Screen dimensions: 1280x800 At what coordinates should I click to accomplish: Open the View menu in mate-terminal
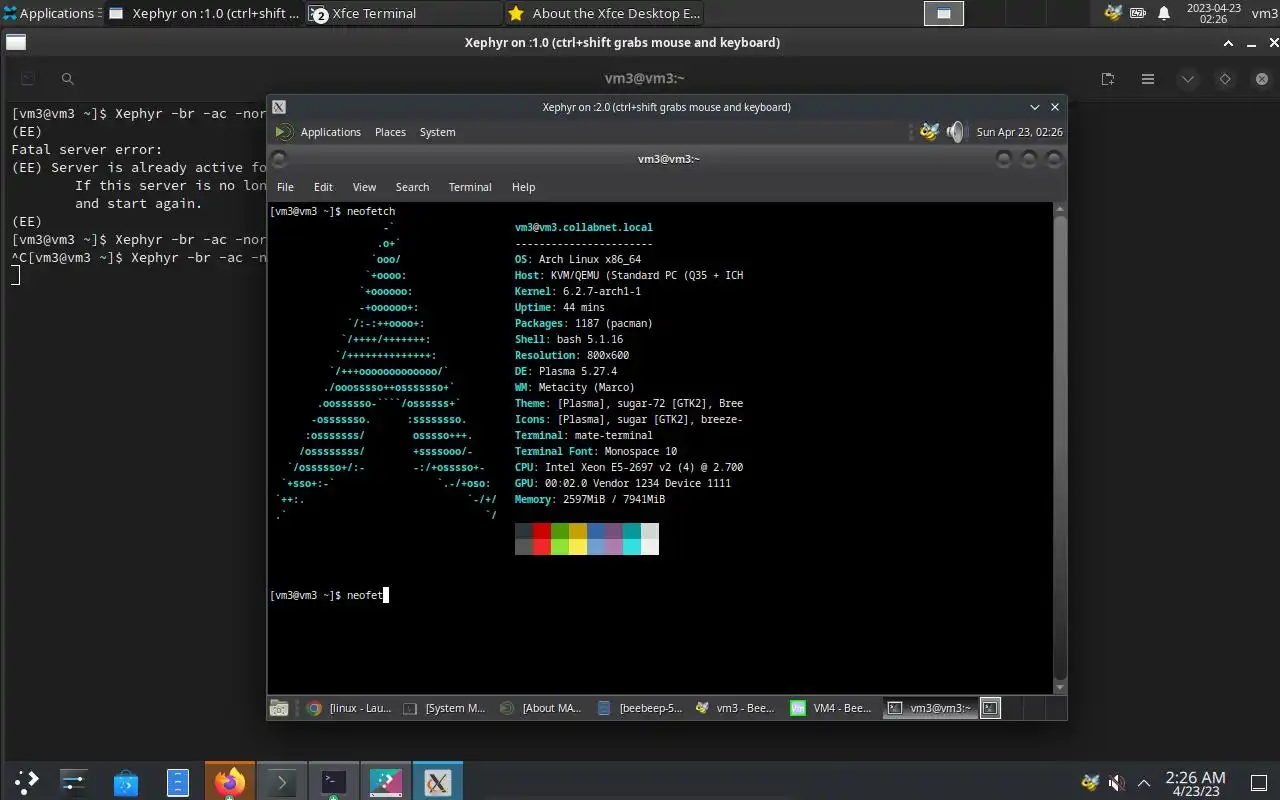pyautogui.click(x=364, y=187)
